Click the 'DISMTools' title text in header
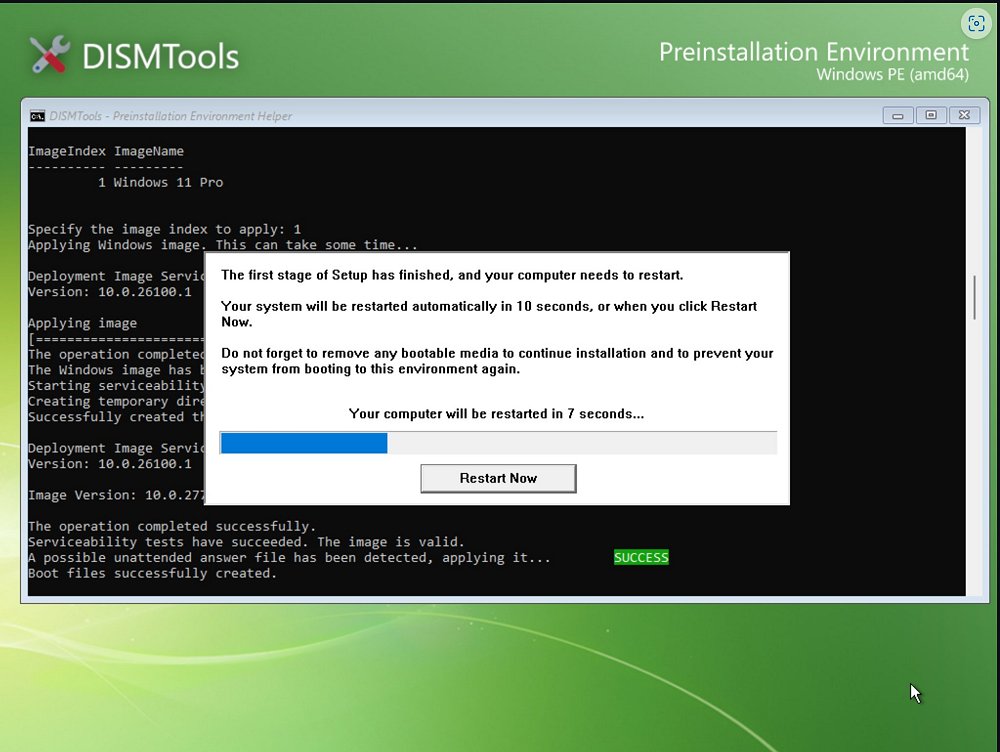Image resolution: width=1000 pixels, height=752 pixels. 160,57
